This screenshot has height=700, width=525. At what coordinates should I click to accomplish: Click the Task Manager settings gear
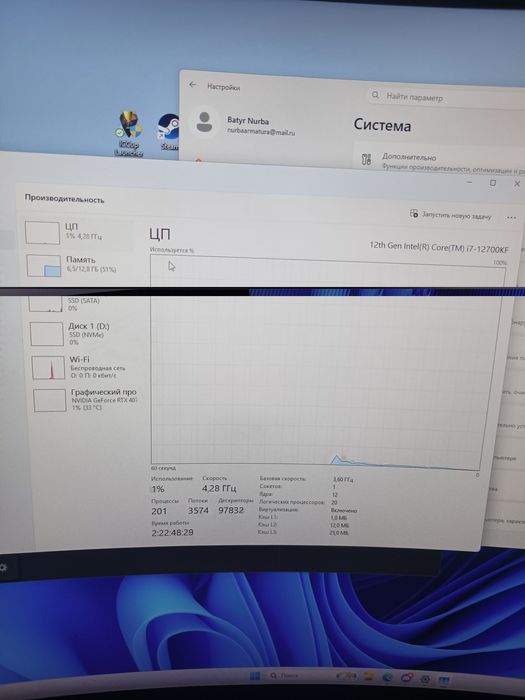[4, 567]
